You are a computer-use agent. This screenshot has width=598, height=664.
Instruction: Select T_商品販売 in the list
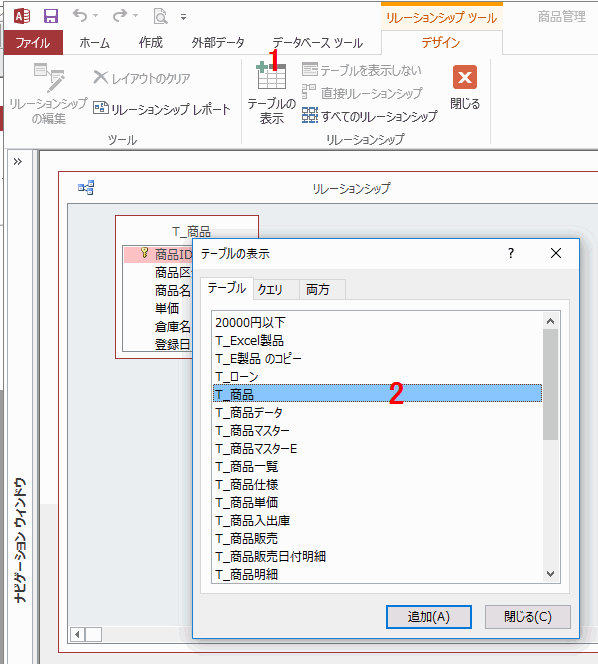[378, 539]
